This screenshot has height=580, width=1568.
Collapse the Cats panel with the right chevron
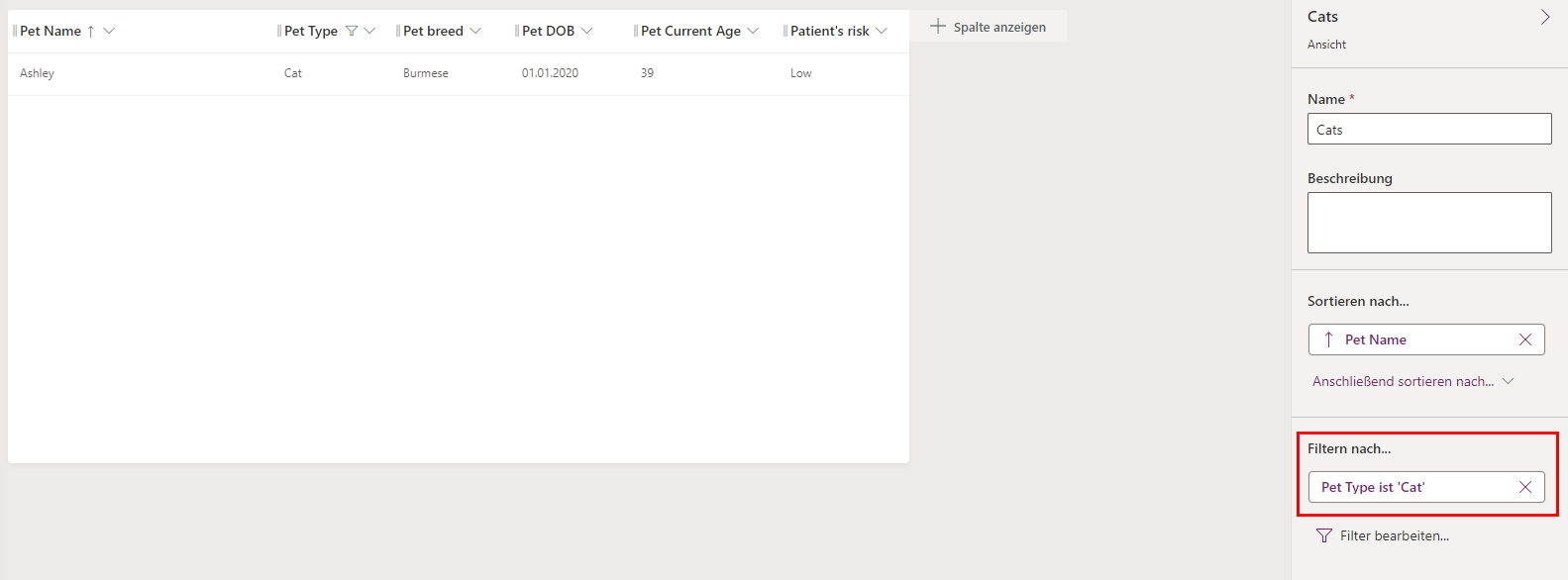[x=1545, y=17]
